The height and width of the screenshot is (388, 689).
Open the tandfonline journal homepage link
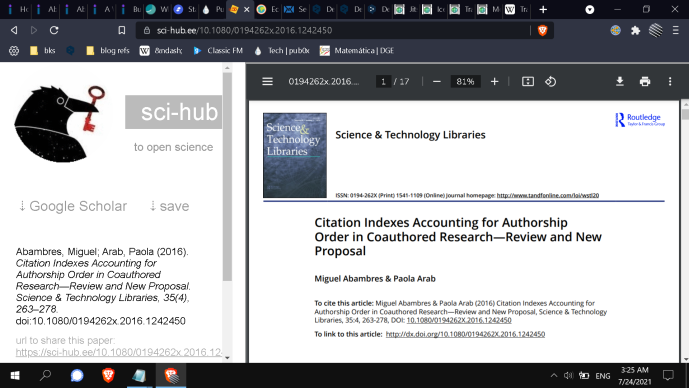(548, 195)
